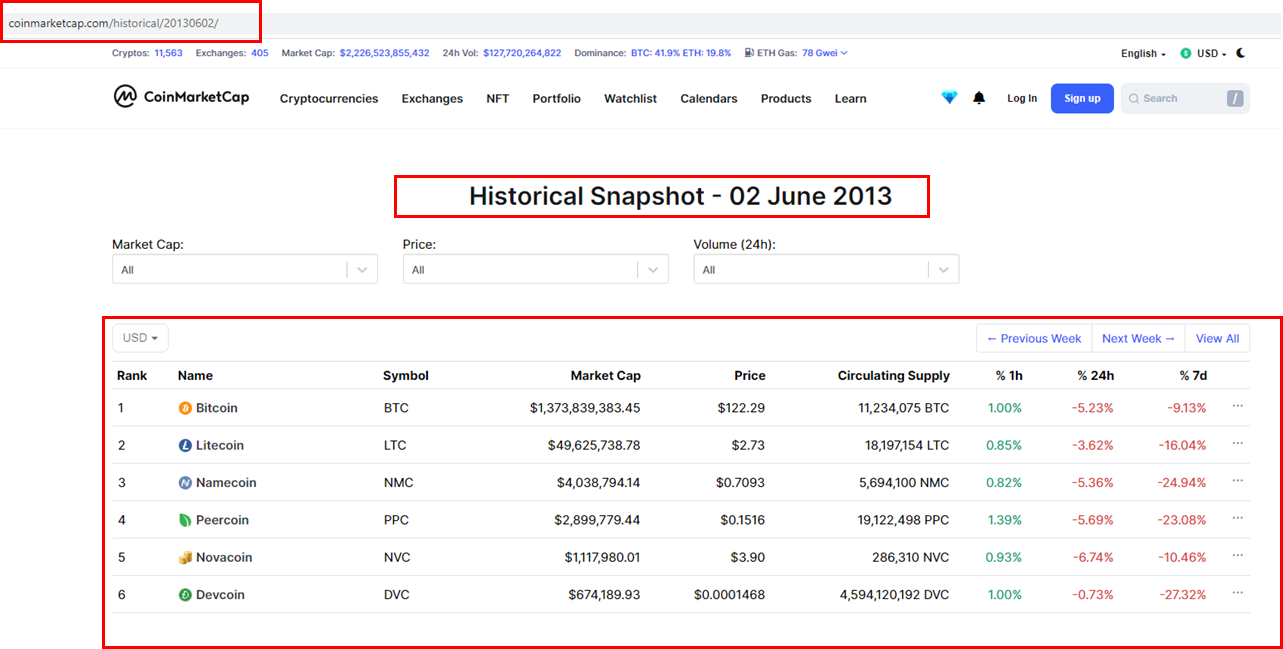Open the Cryptocurrencies menu
The image size is (1283, 649).
click(329, 98)
